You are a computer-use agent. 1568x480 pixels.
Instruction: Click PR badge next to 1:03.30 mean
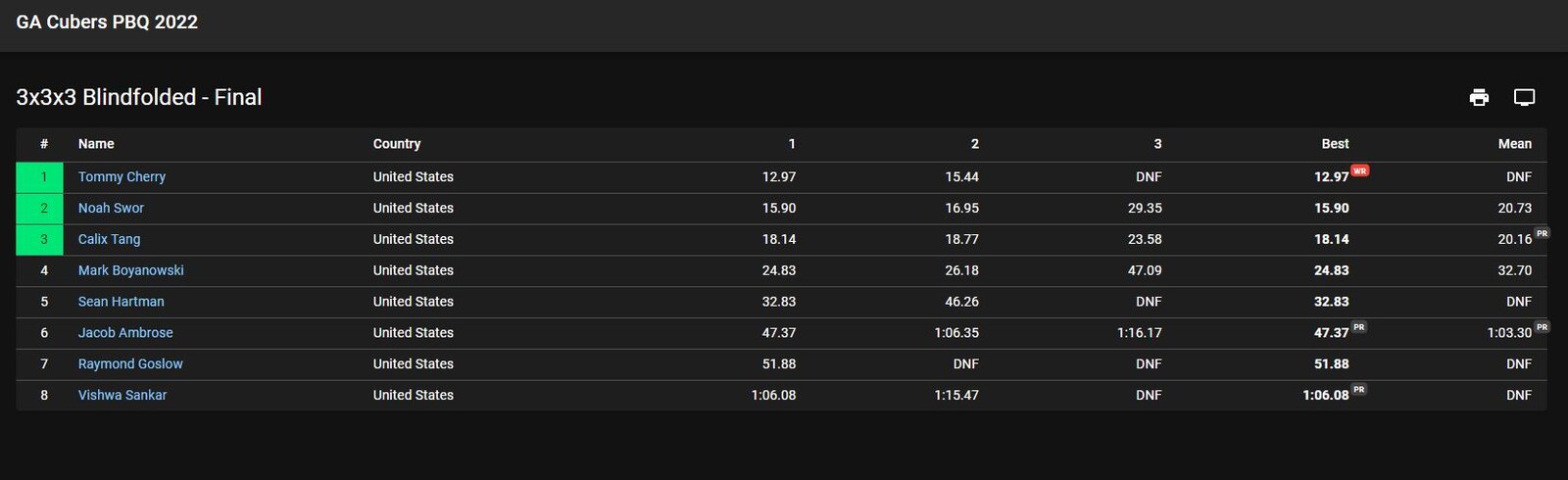coord(1542,327)
